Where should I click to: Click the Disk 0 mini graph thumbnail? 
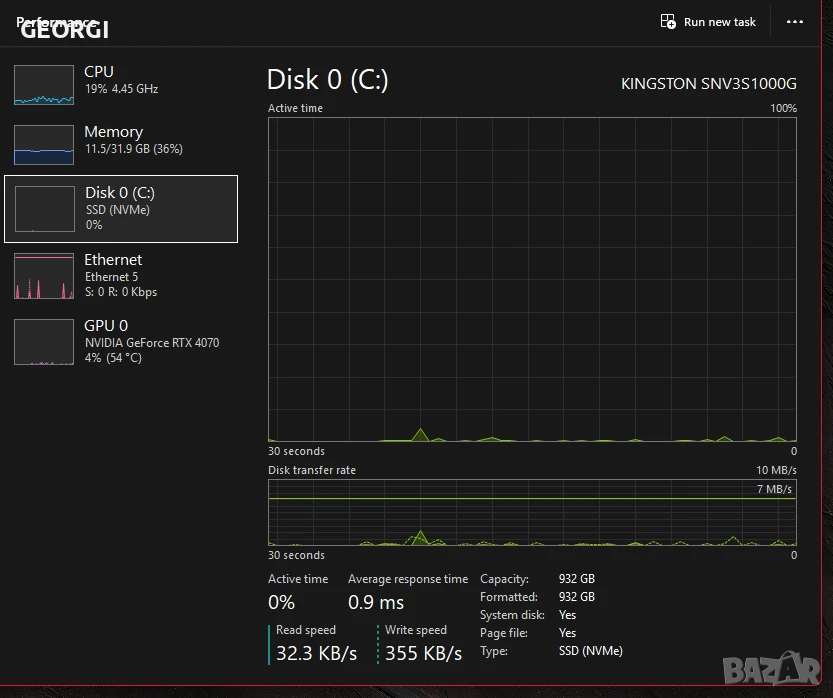45,209
